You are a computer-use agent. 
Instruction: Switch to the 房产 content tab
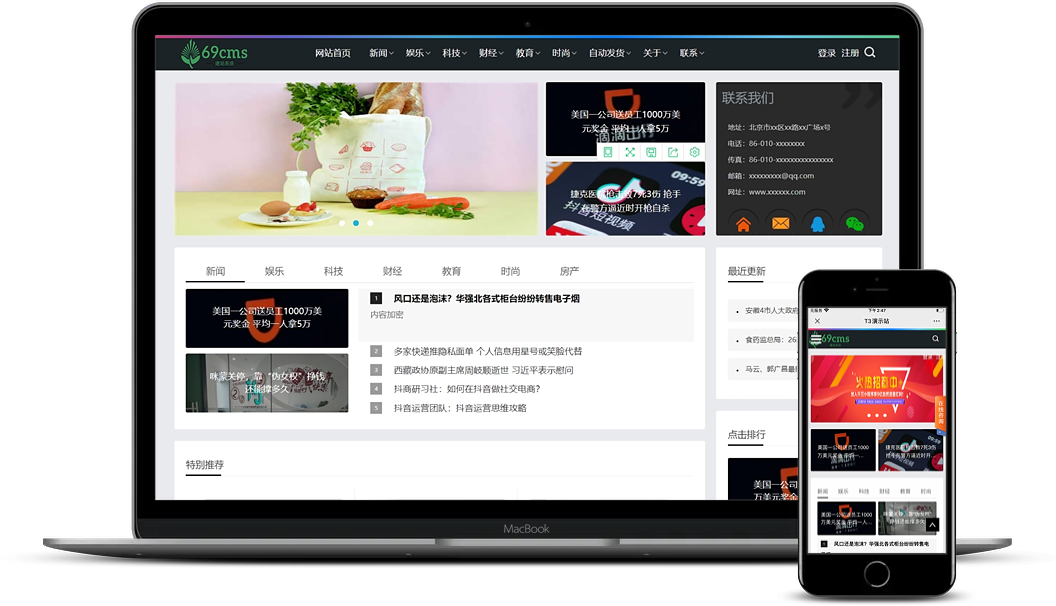point(569,271)
